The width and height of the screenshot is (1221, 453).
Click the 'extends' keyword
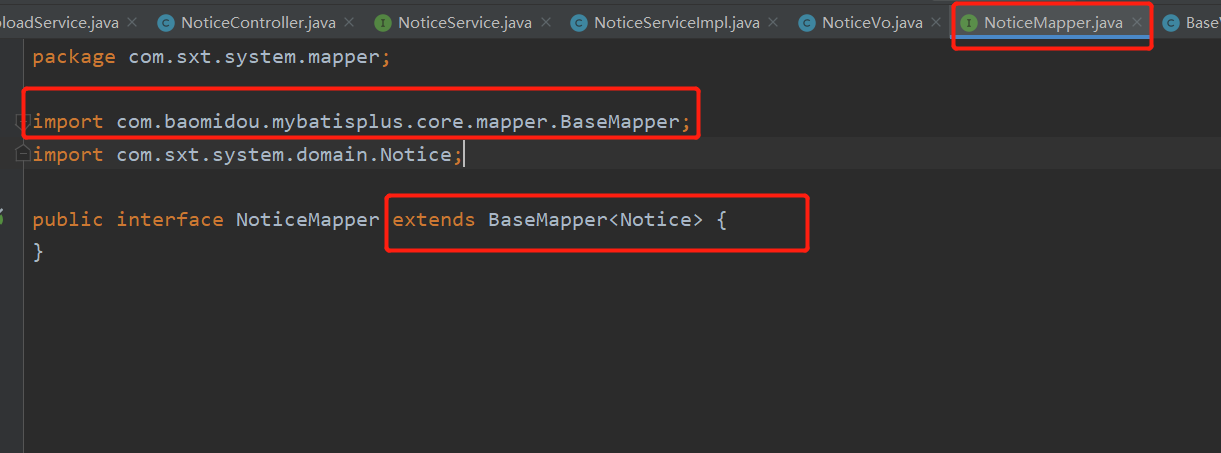point(434,219)
